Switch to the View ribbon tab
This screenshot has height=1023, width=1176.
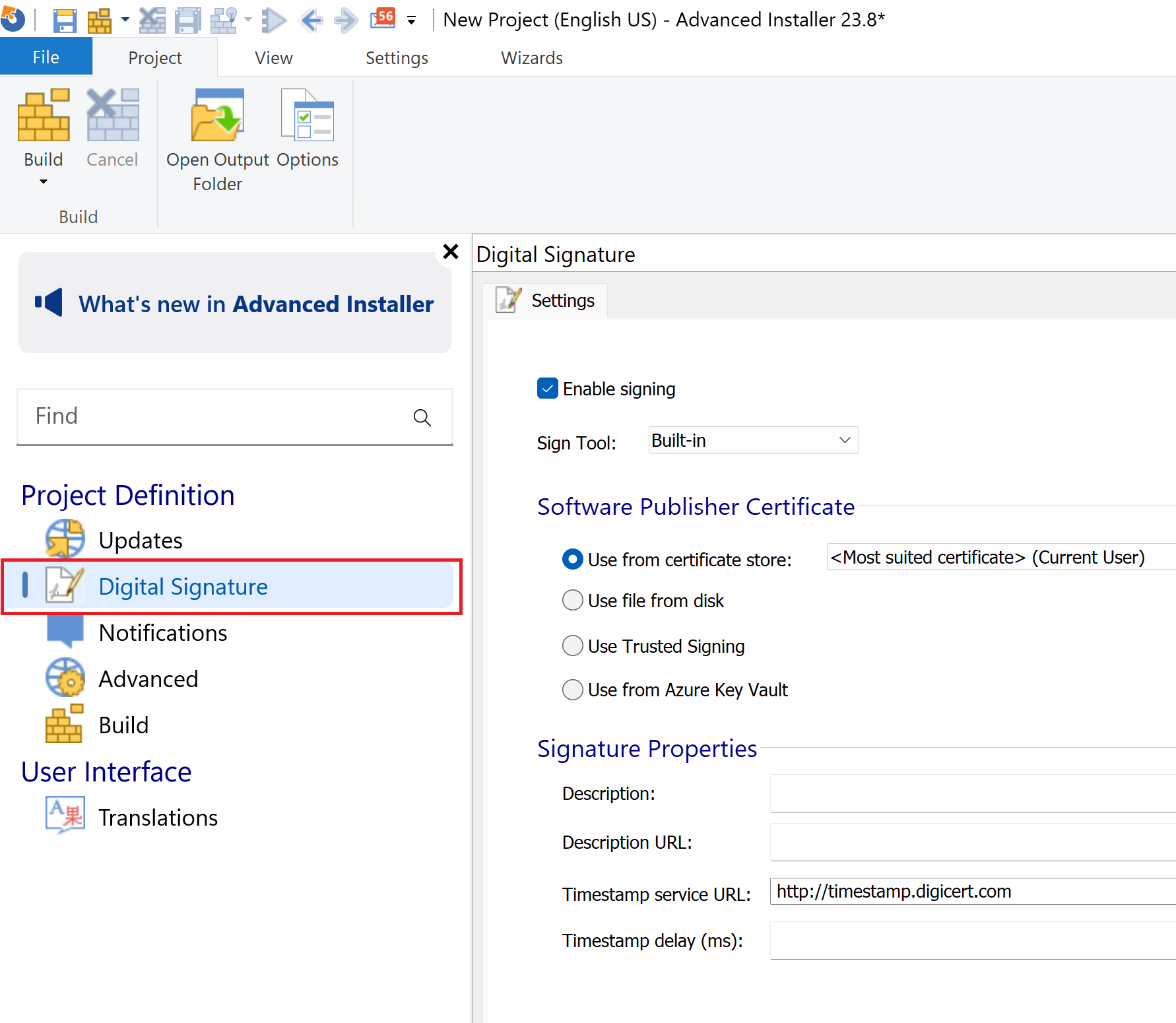point(274,57)
